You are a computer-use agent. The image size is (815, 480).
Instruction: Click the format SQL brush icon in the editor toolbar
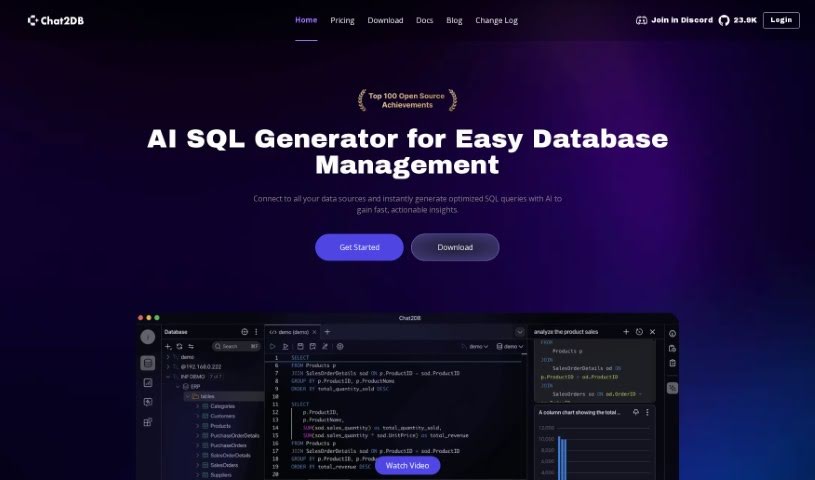coord(325,346)
